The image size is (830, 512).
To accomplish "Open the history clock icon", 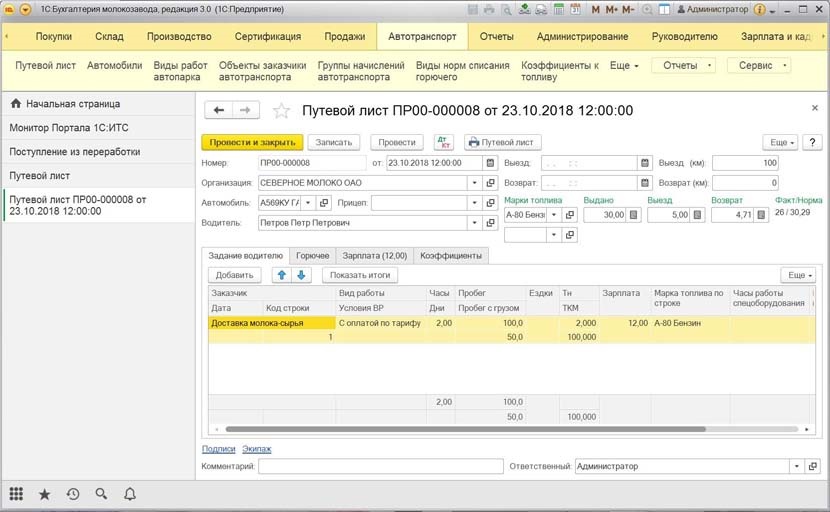I will (x=73, y=494).
